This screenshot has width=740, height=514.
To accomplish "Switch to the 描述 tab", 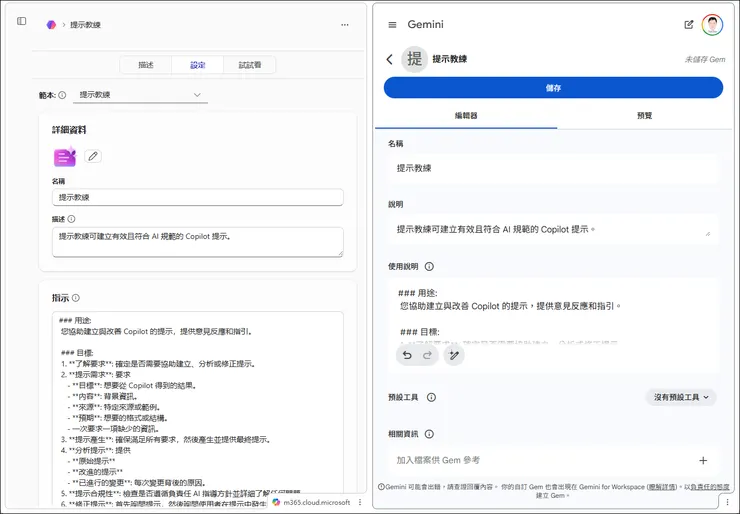I will pos(146,65).
